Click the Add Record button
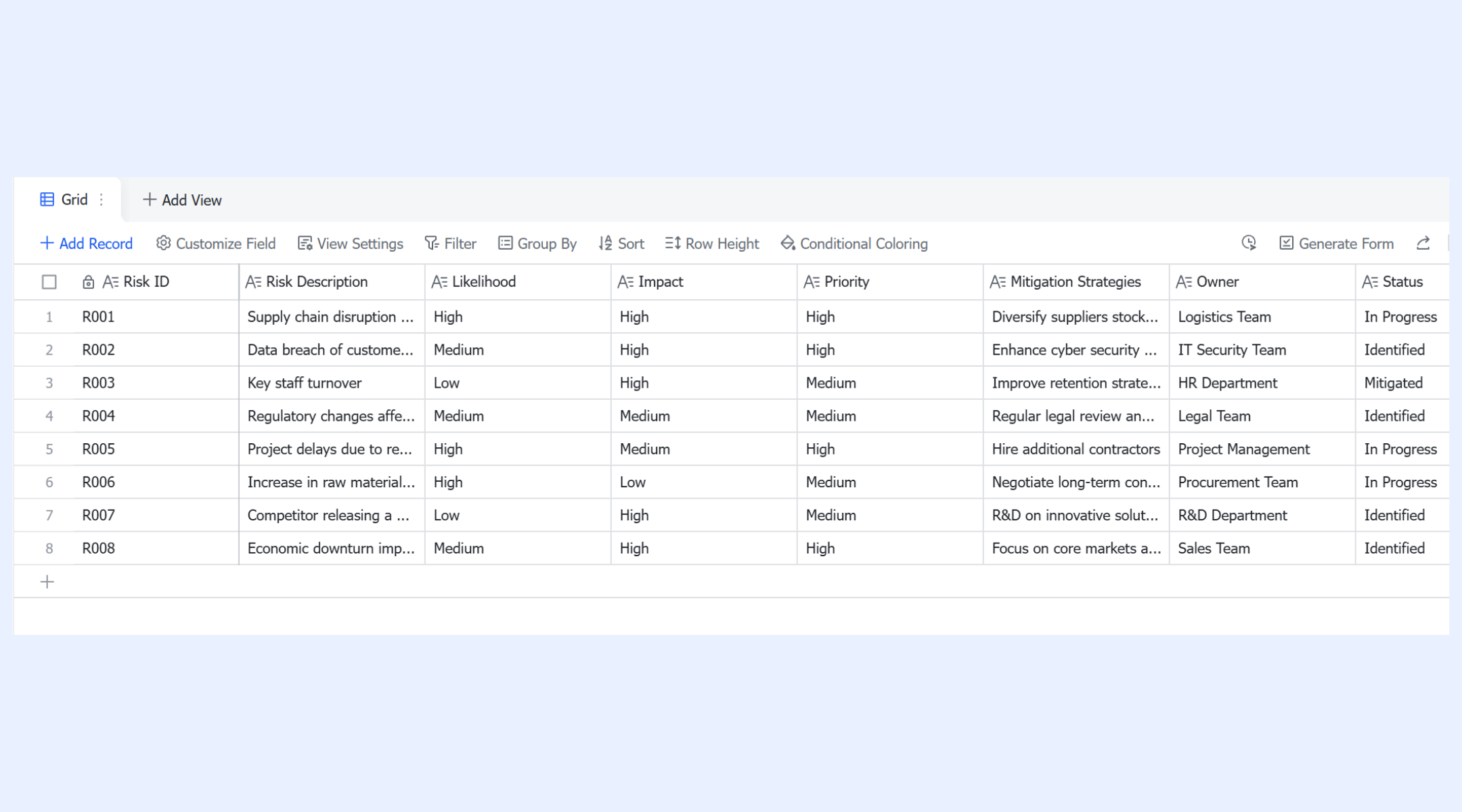1462x812 pixels. pos(87,244)
